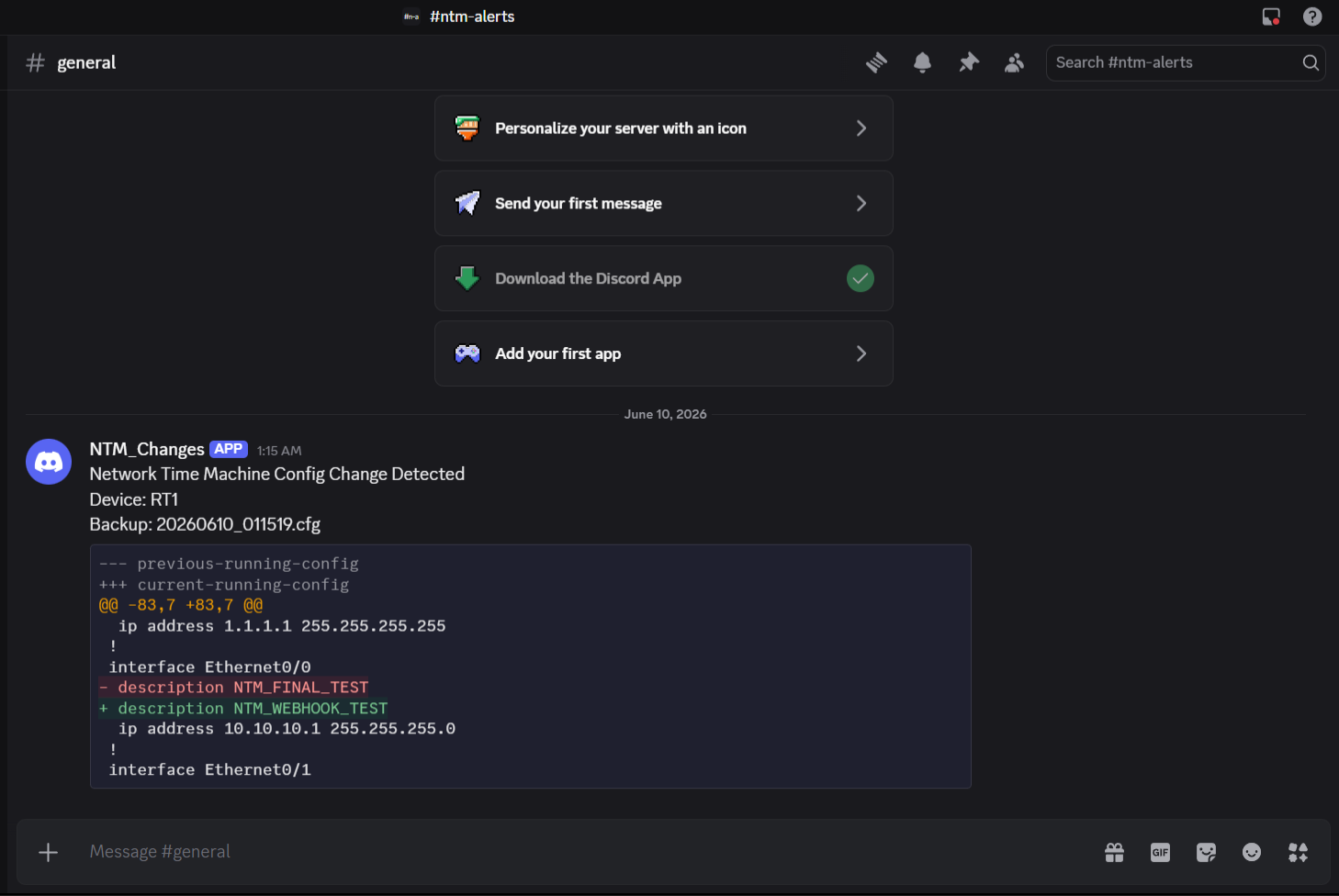Image resolution: width=1339 pixels, height=896 pixels.
Task: Open Send your first message card
Action: 664,204
